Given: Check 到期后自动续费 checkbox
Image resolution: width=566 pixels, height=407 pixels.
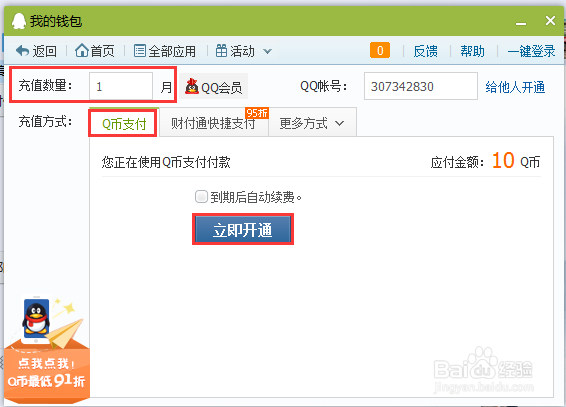Looking at the screenshot, I should 201,197.
